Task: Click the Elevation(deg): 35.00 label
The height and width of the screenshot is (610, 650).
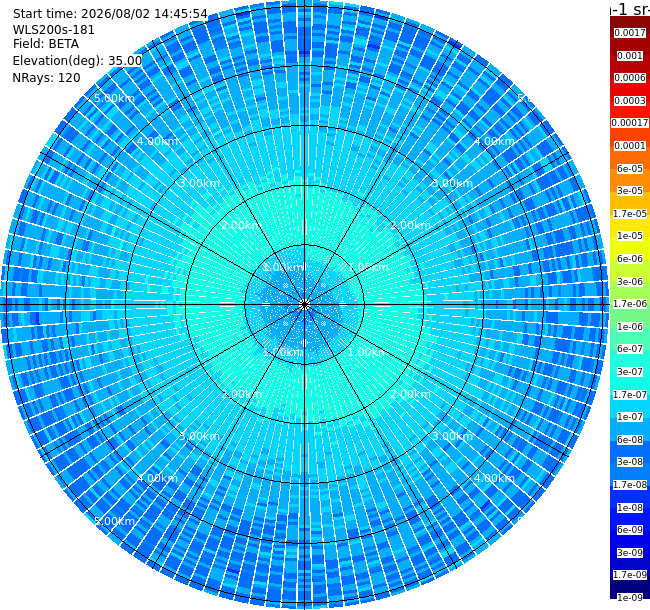Action: click(77, 61)
